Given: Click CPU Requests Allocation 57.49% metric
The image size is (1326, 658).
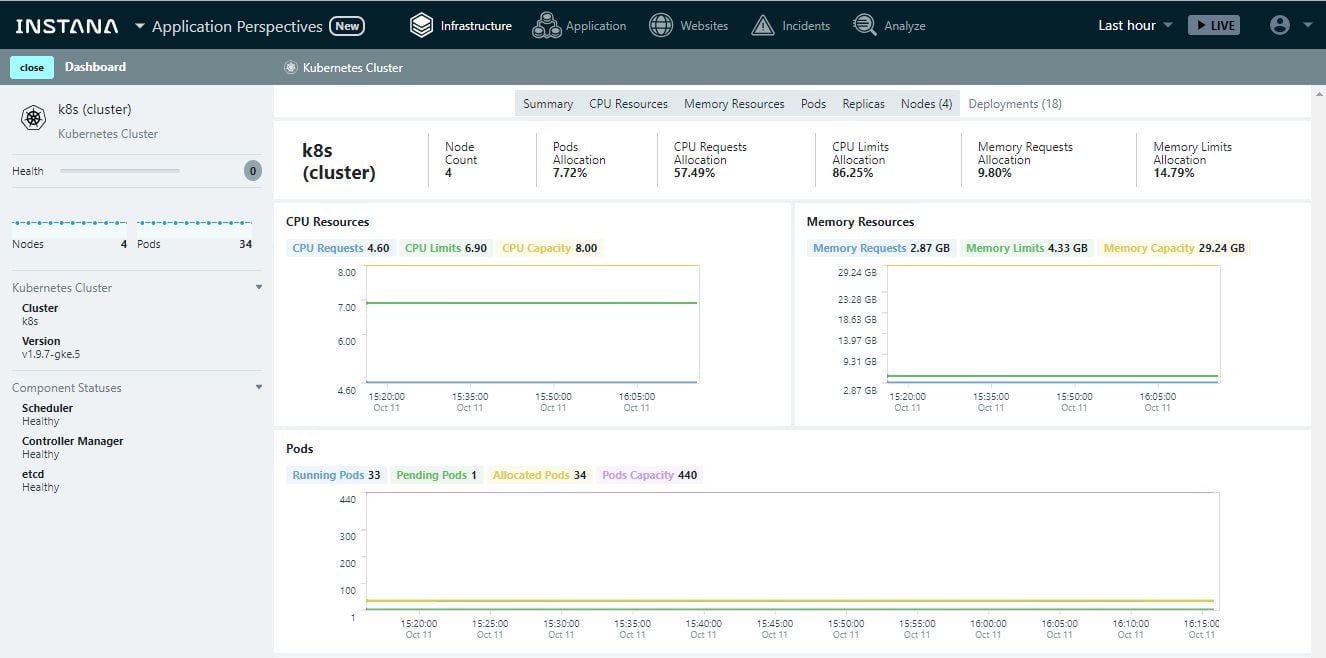Looking at the screenshot, I should [710, 160].
